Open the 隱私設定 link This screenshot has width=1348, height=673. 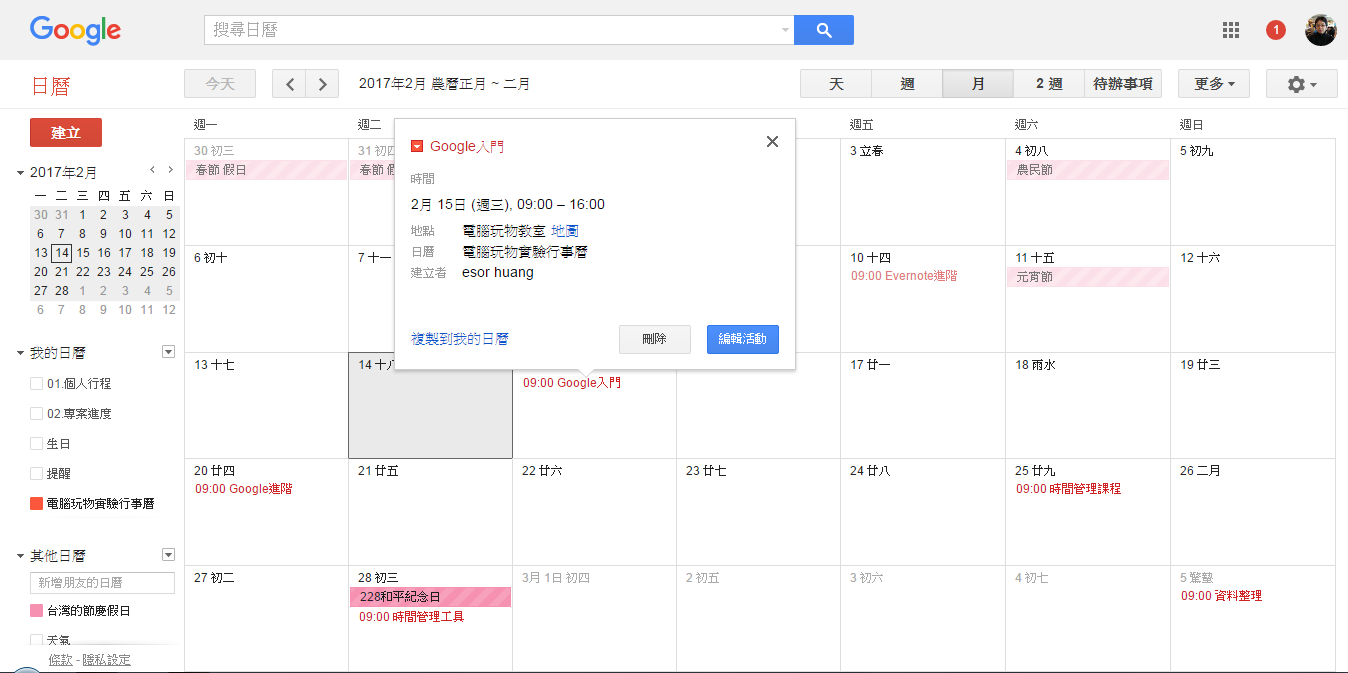(107, 660)
